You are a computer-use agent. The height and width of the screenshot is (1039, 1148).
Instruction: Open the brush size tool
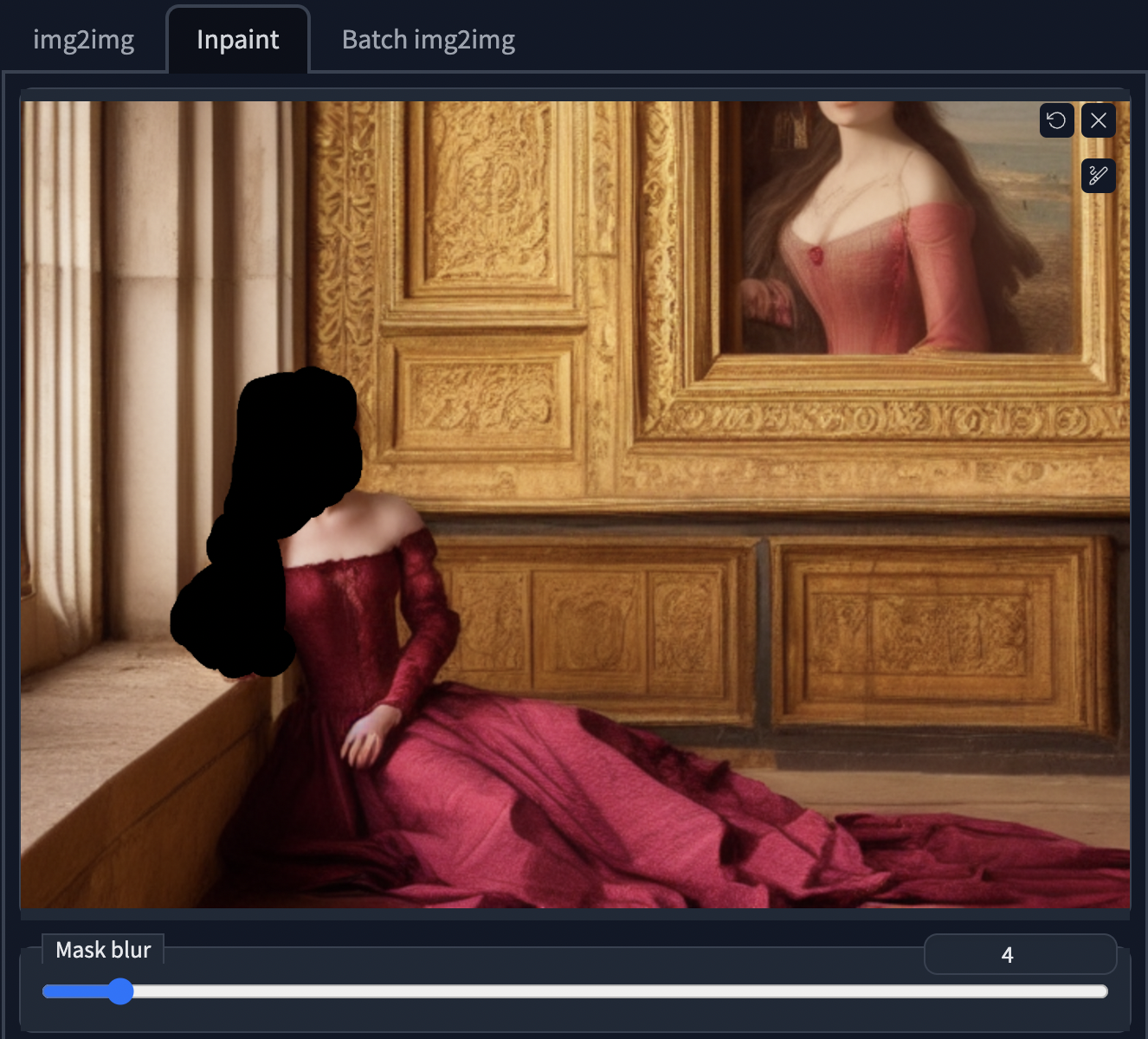(1099, 176)
